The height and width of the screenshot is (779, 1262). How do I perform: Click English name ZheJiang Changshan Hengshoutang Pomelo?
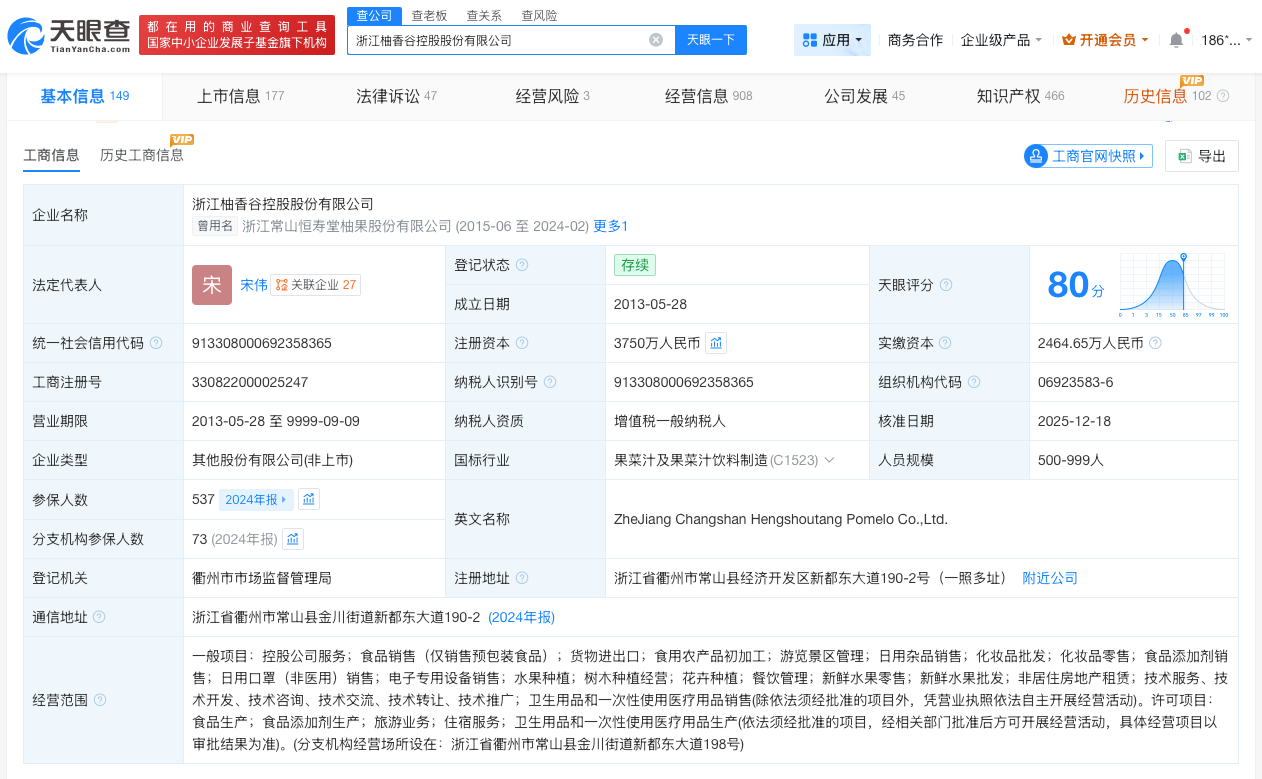point(781,519)
